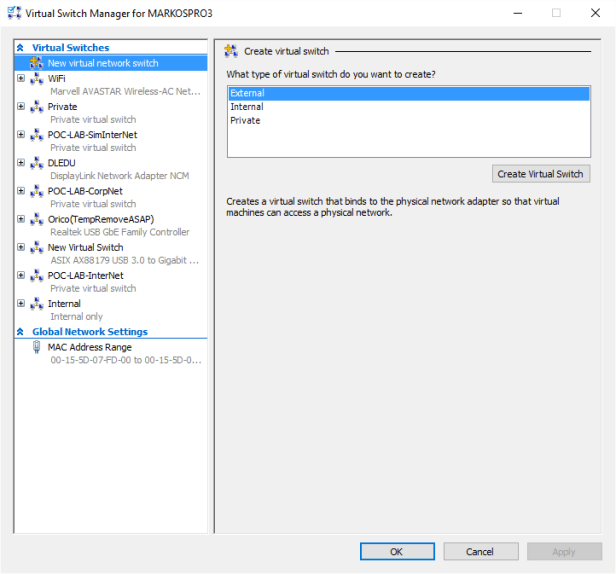Expand the Private switch tree node

point(21,106)
